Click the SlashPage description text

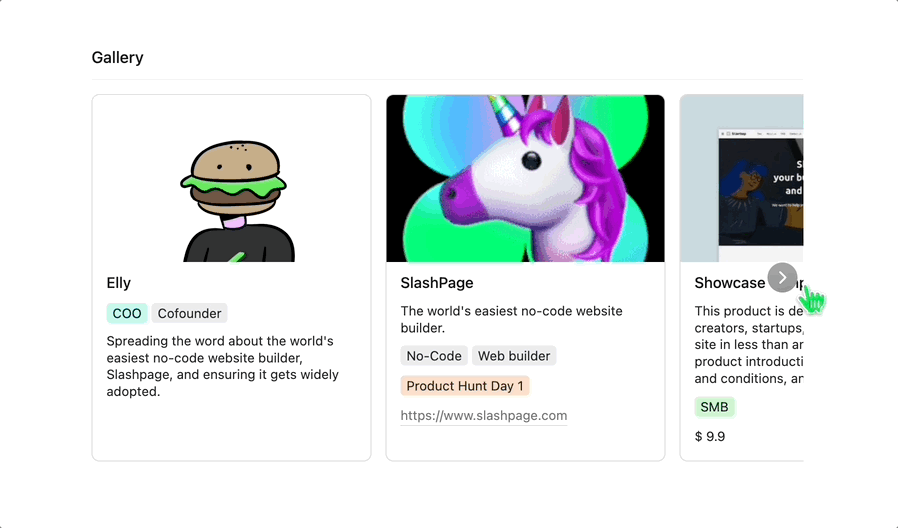tap(511, 320)
